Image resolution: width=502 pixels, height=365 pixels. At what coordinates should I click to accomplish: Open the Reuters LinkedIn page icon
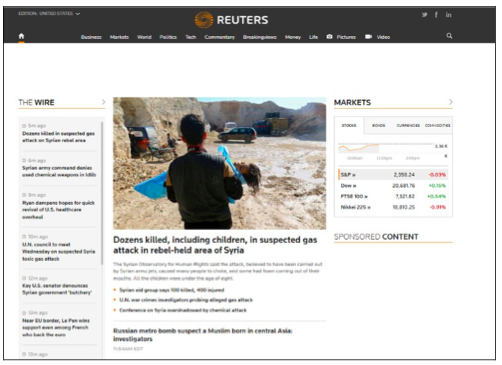448,15
